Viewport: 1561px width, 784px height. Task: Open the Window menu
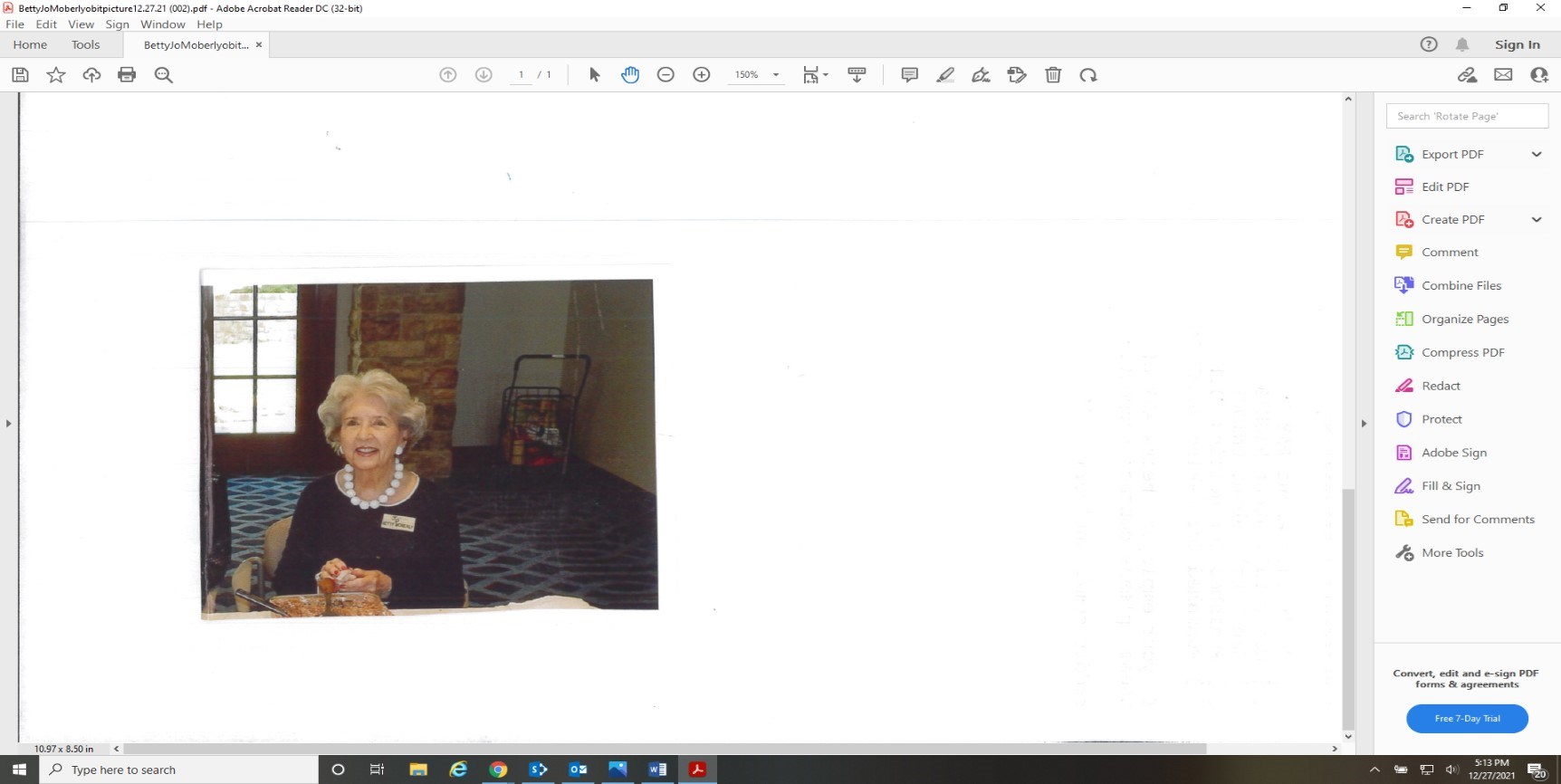coord(162,24)
